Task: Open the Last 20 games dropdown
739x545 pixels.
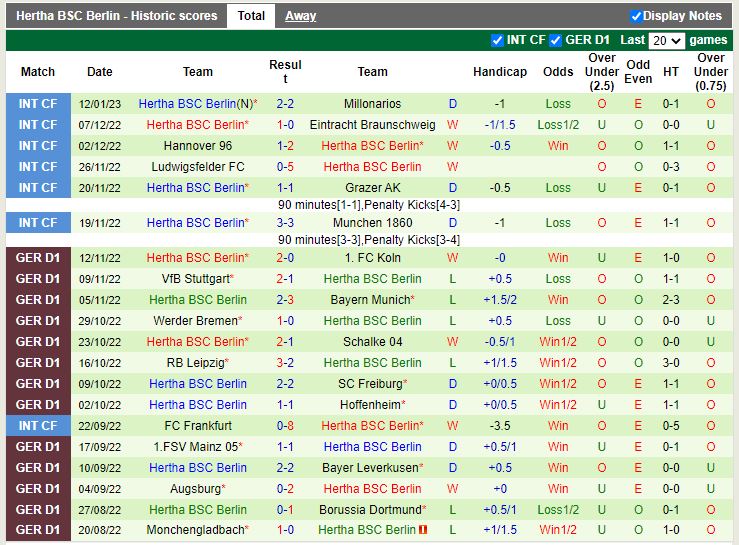Action: [x=666, y=41]
